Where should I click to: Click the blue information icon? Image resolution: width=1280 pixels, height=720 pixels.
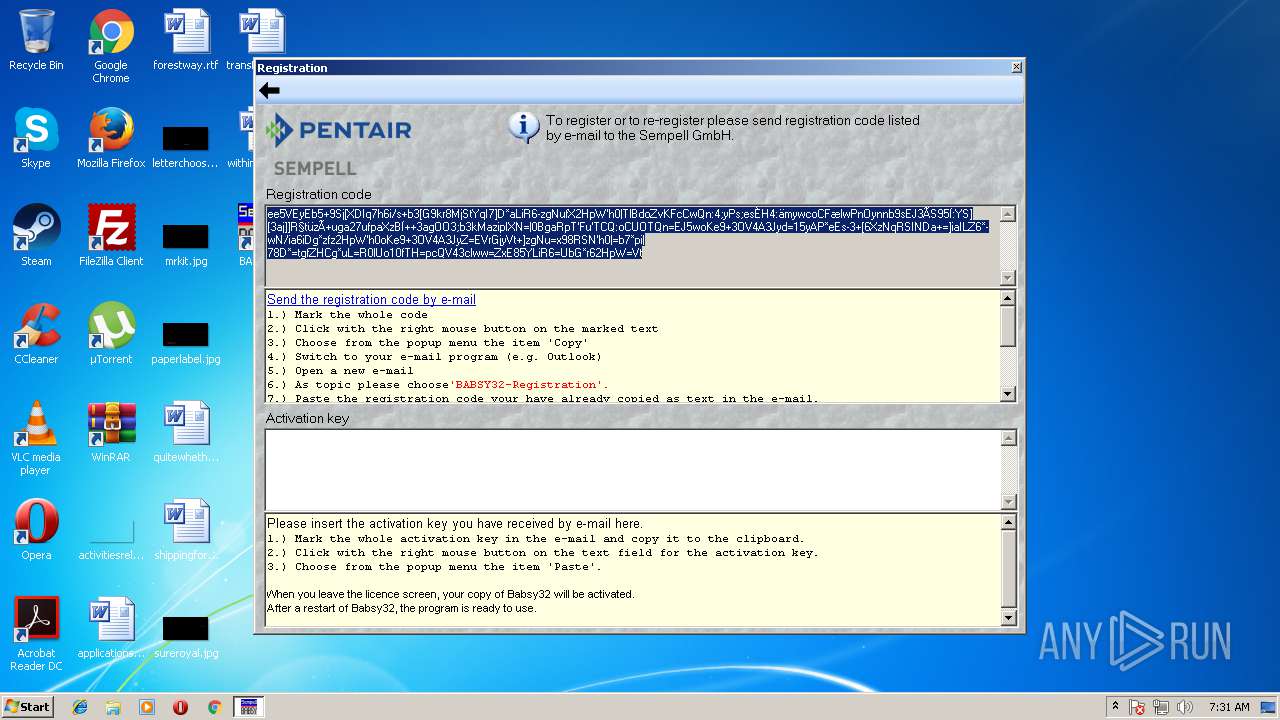[x=524, y=127]
